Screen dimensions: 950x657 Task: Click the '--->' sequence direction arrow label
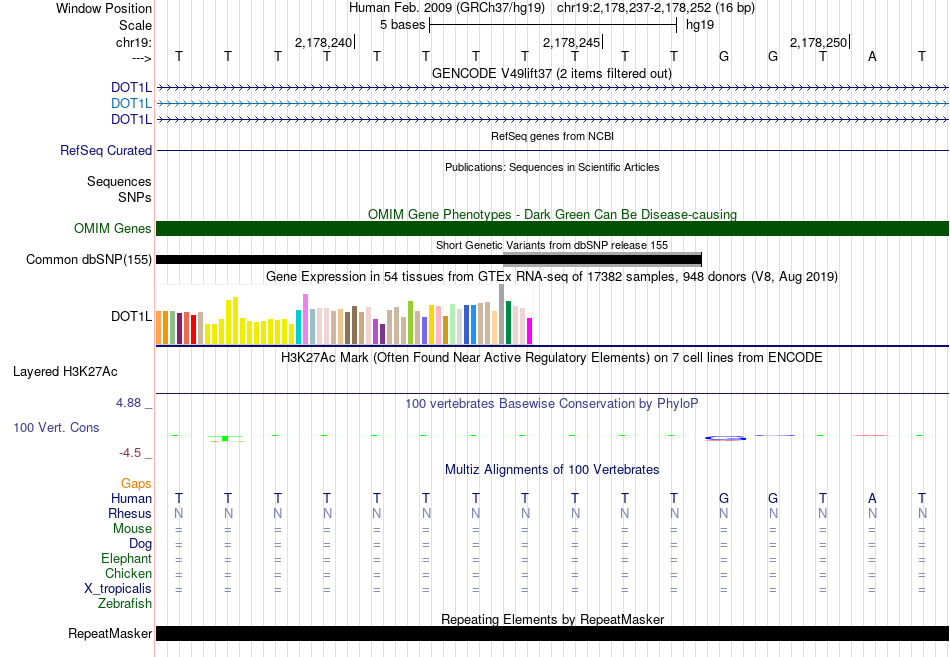point(141,58)
